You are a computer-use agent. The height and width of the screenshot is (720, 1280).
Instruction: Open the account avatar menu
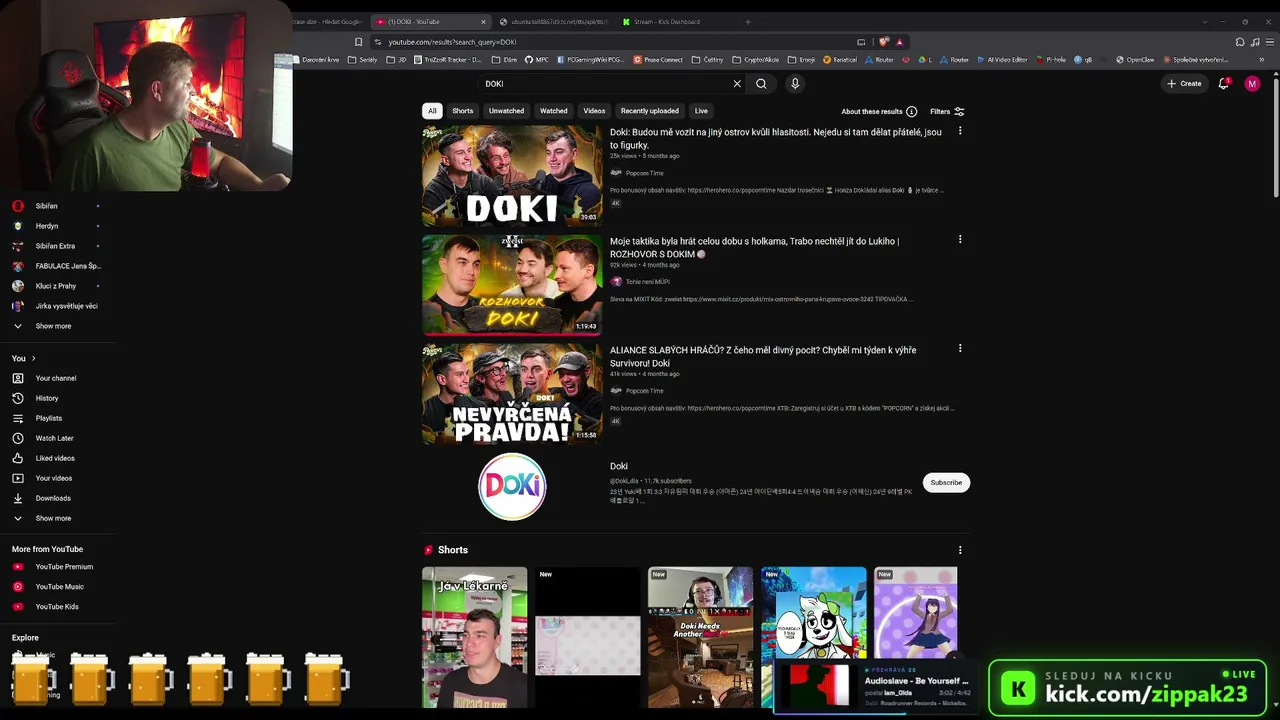click(1252, 84)
